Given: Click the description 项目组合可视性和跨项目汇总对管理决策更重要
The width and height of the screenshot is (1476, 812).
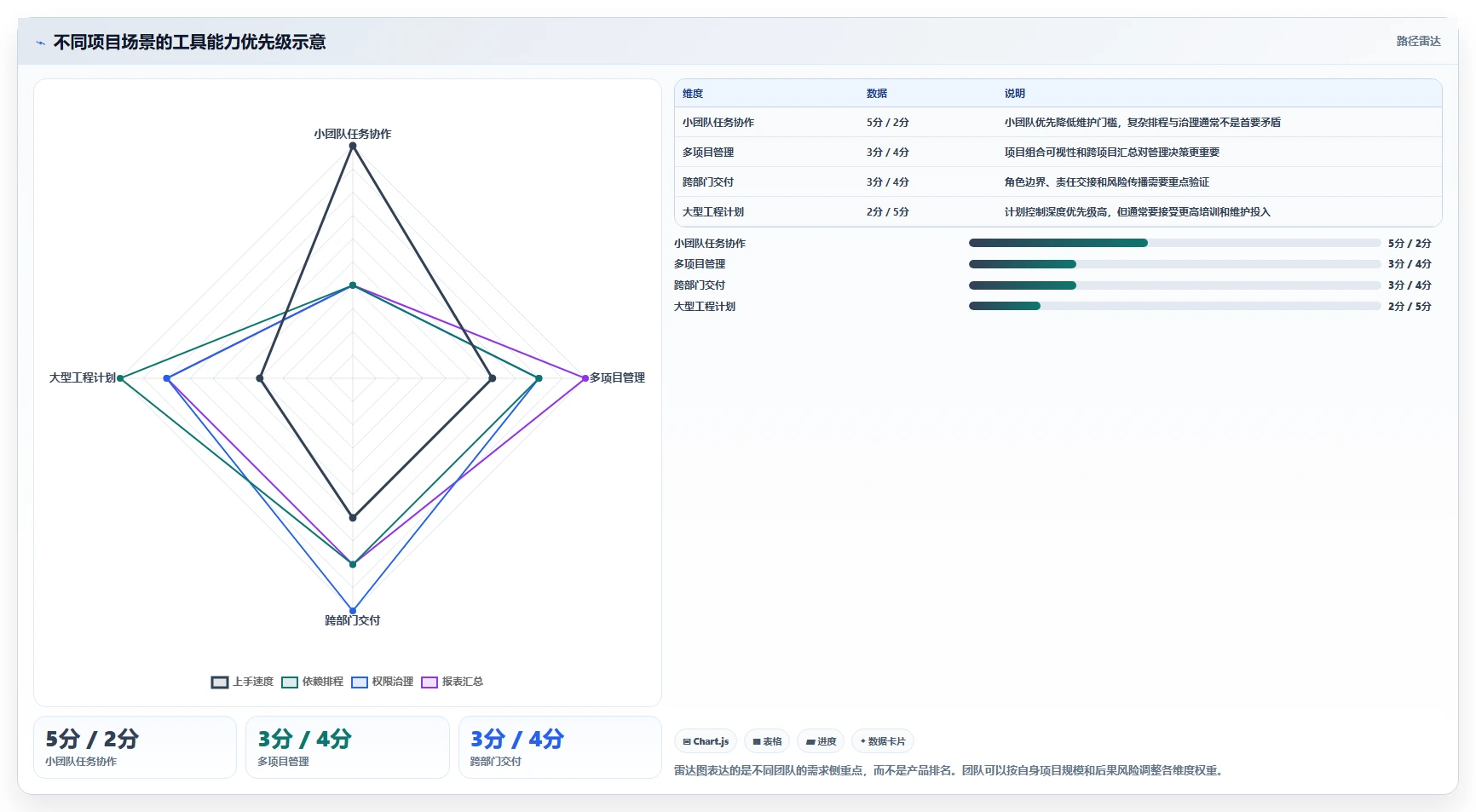Looking at the screenshot, I should pyautogui.click(x=1112, y=153).
